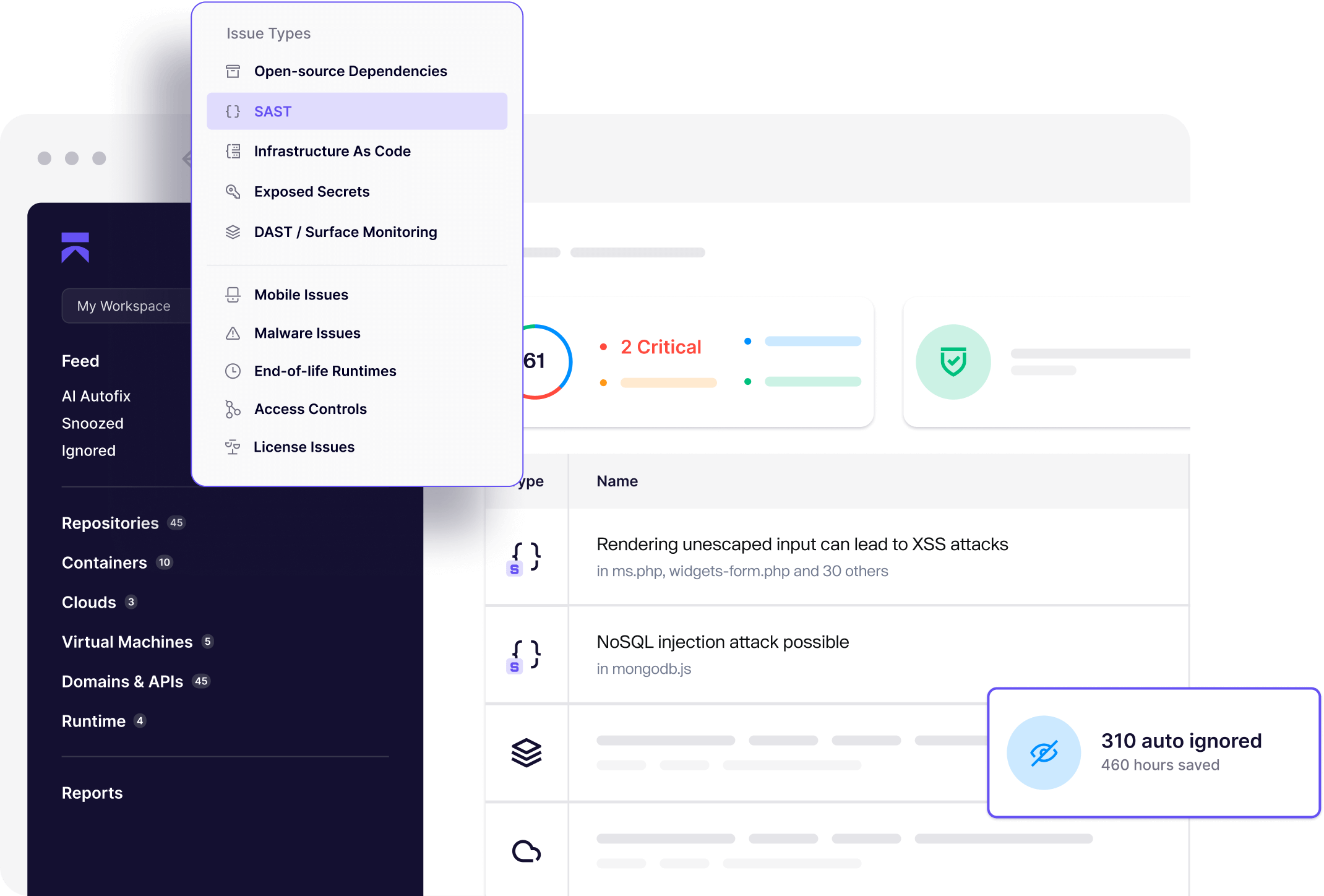The height and width of the screenshot is (896, 1324).
Task: Select DAST / Surface Monitoring entry
Action: [x=345, y=232]
